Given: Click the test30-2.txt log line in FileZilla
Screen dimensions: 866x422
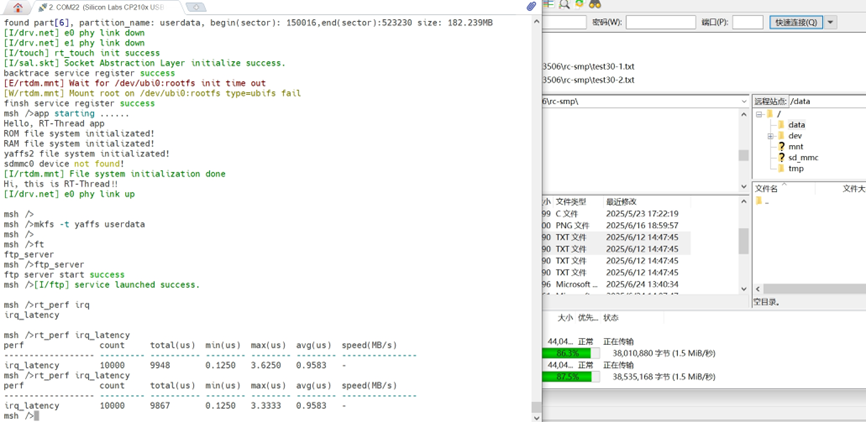Looking at the screenshot, I should point(589,80).
